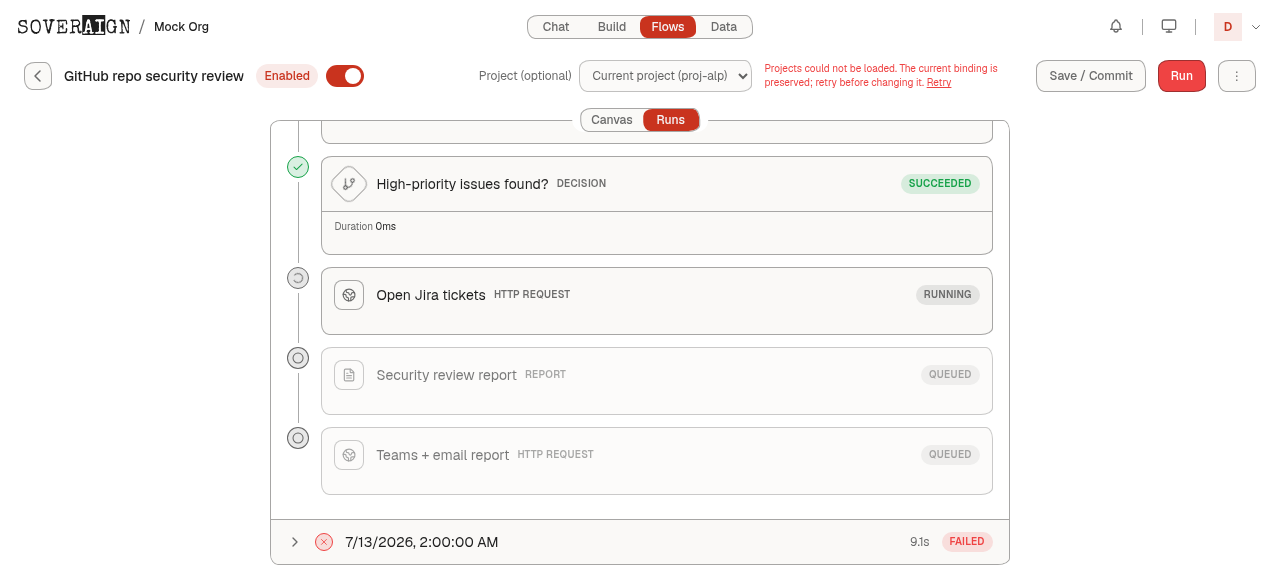
Task: Click the Teams + email report step title
Action: tap(443, 455)
